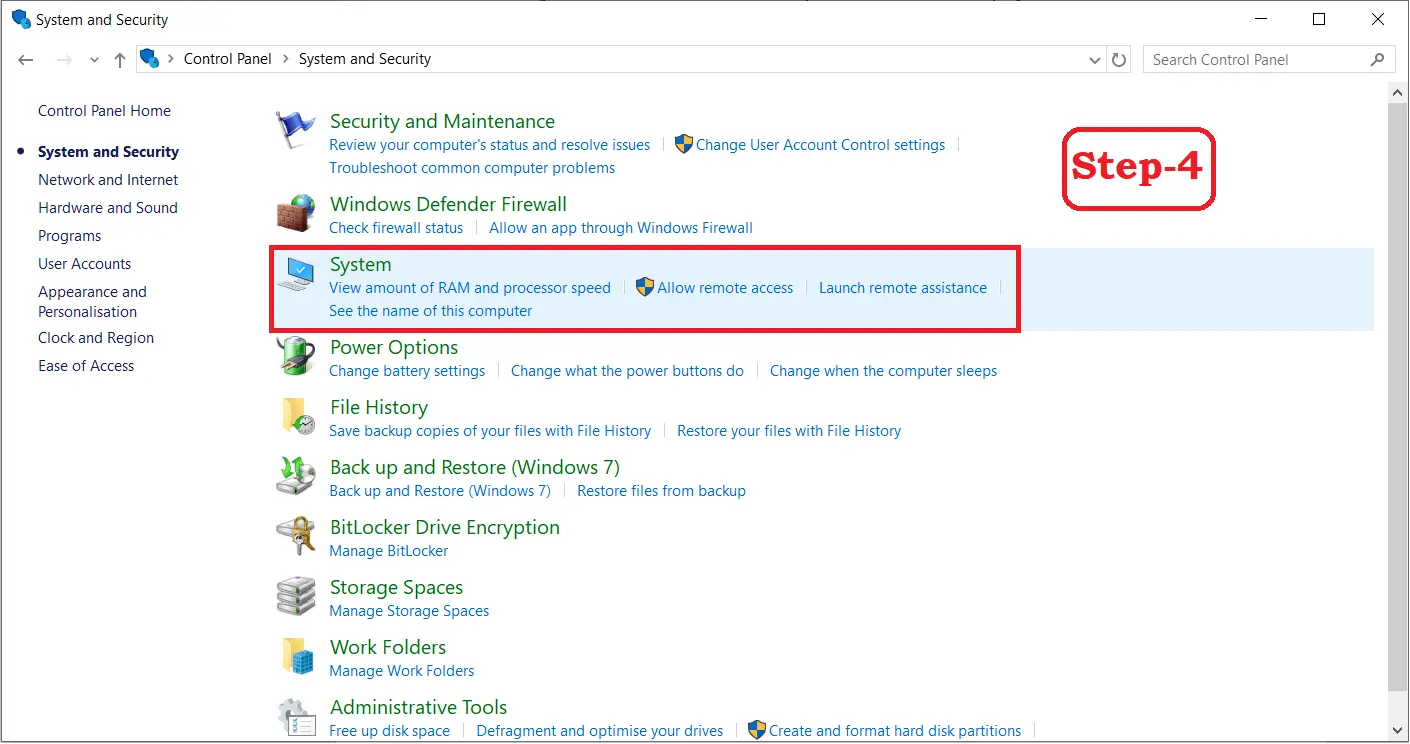
Task: Open Programs category in sidebar
Action: [70, 236]
